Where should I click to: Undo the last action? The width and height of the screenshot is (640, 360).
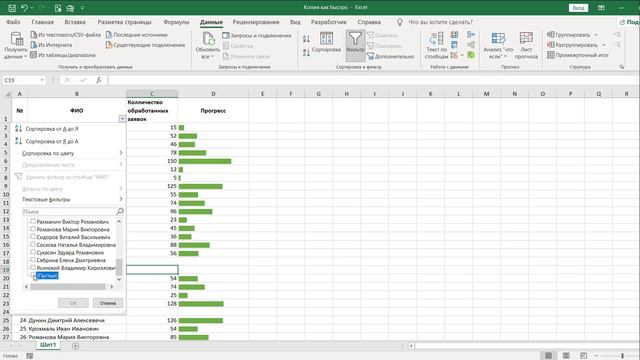(24, 8)
